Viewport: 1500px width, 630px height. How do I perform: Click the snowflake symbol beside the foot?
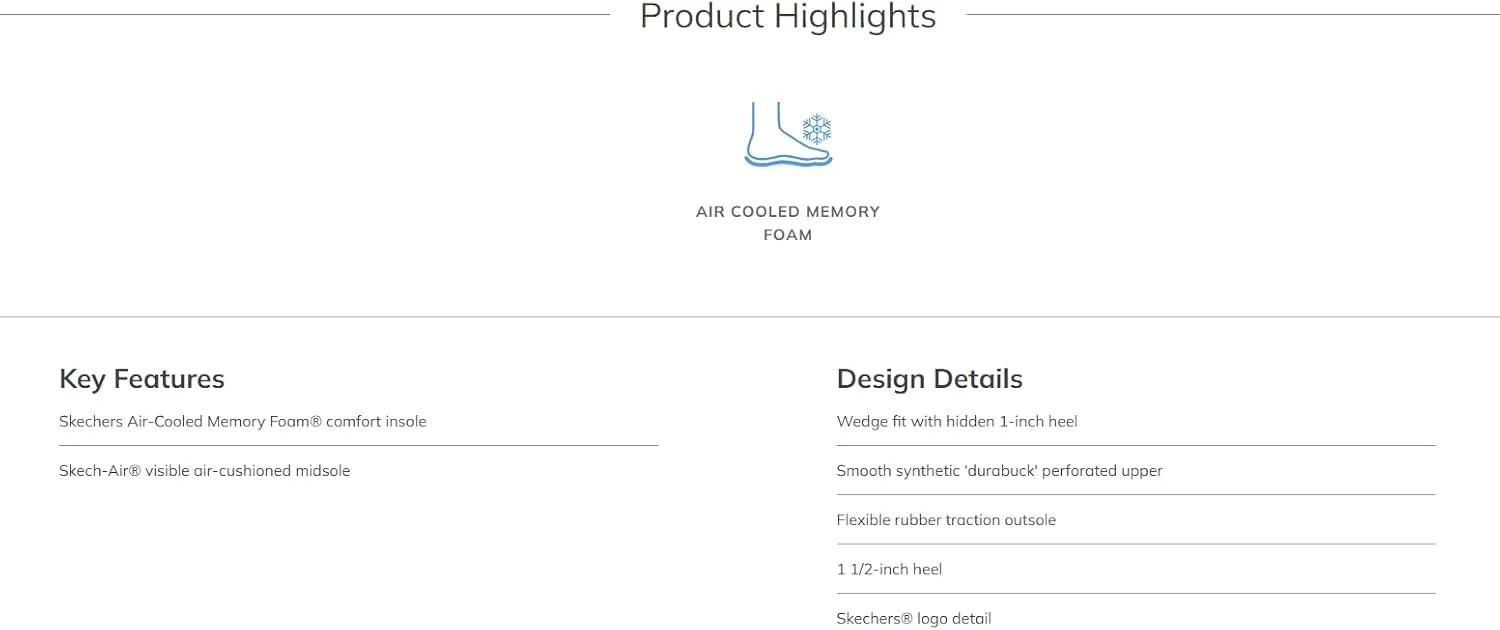tap(817, 129)
